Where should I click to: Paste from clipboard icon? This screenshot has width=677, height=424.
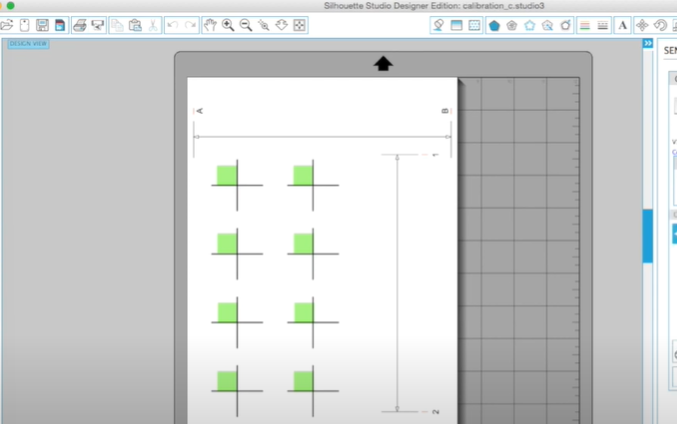point(135,25)
